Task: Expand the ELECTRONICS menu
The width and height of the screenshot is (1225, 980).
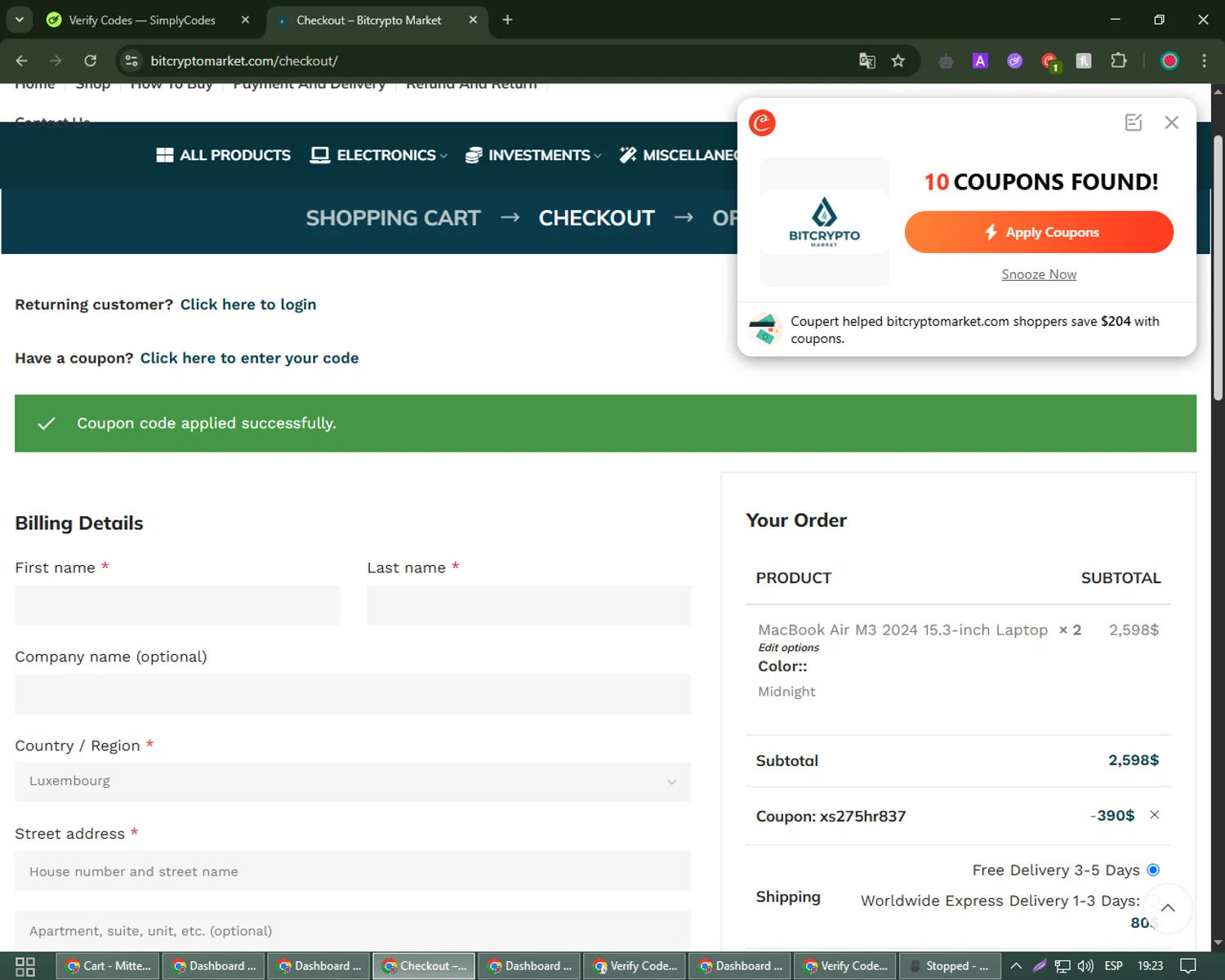Action: pos(379,155)
